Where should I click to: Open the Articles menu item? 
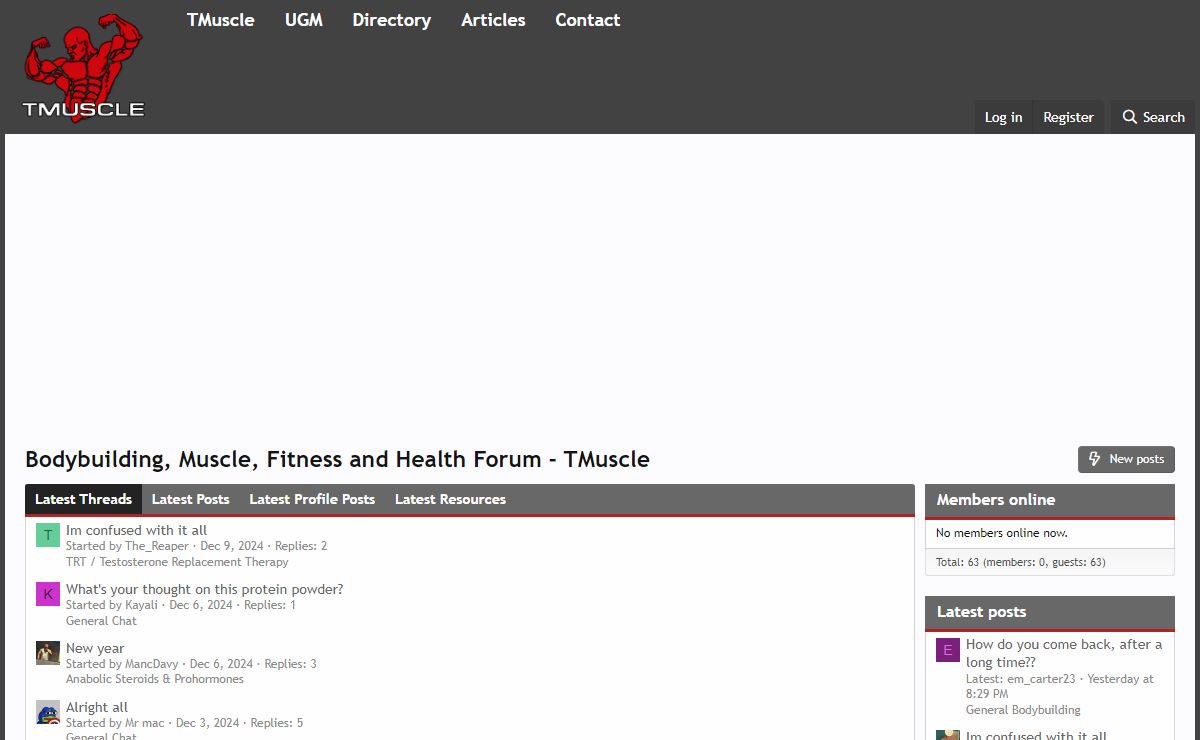[x=493, y=20]
